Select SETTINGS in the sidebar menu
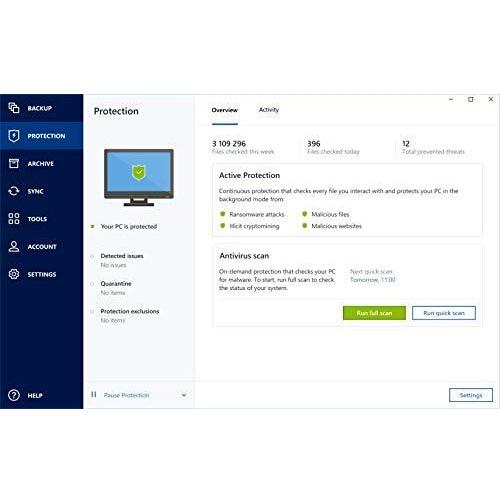This screenshot has width=500, height=500. (x=42, y=274)
